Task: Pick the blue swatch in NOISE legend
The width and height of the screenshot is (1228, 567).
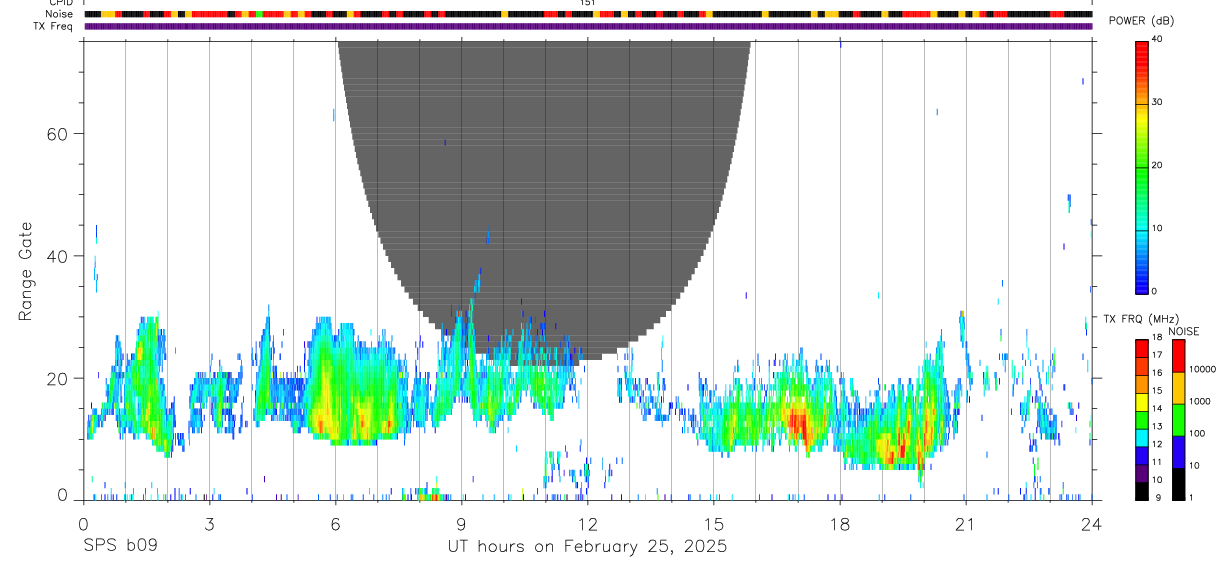Action: coord(1178,452)
